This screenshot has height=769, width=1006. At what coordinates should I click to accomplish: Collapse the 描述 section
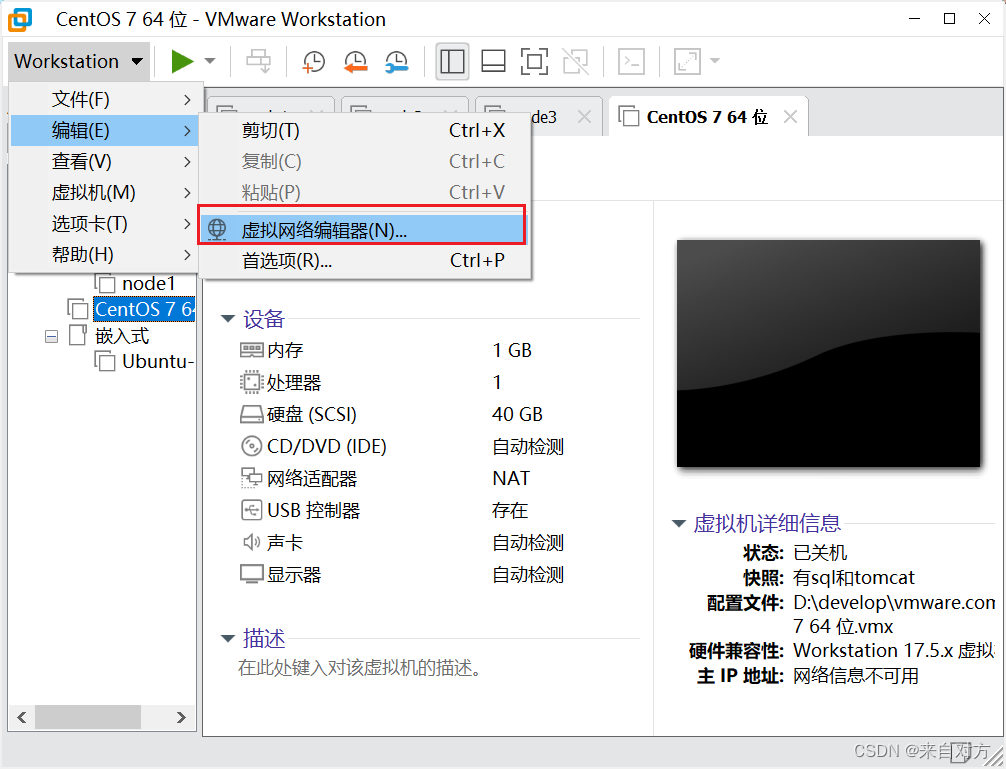(228, 638)
